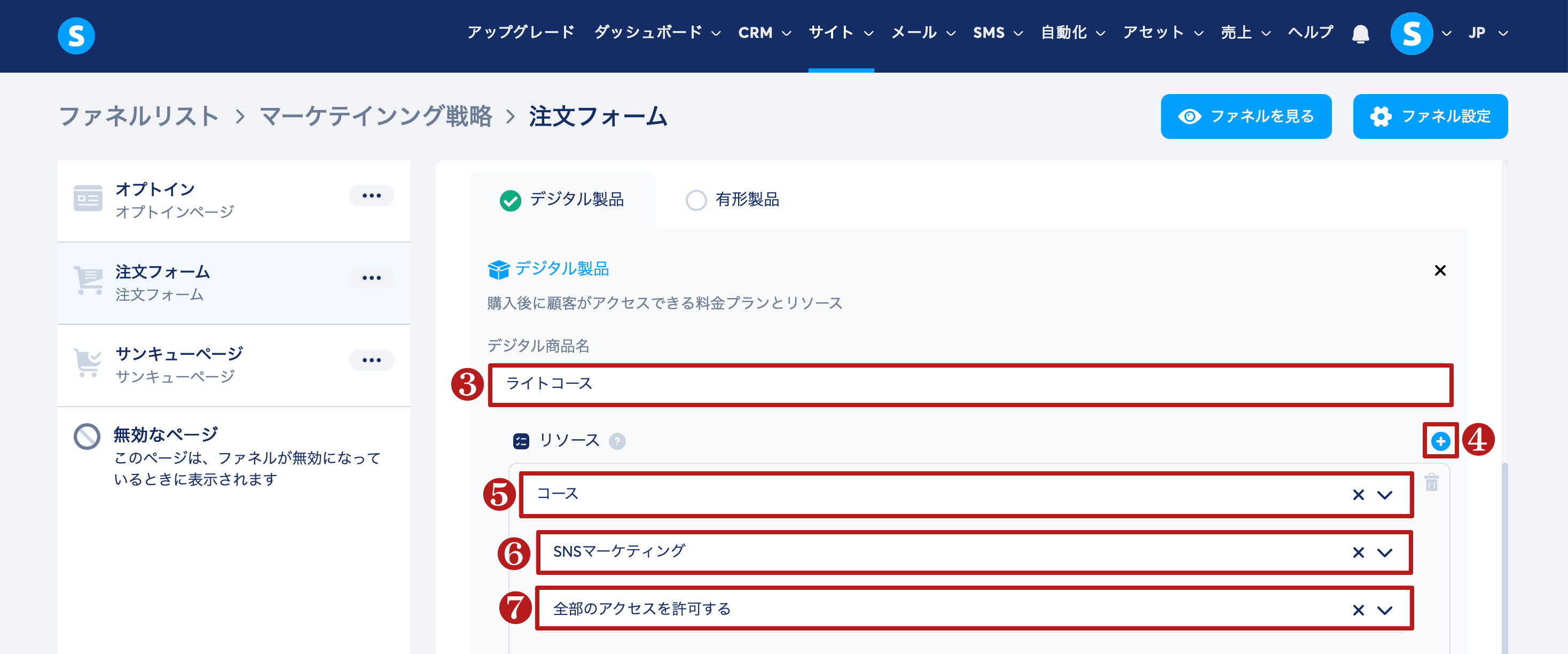Click the systeme logo at top left
The height and width of the screenshot is (654, 1568).
point(76,35)
